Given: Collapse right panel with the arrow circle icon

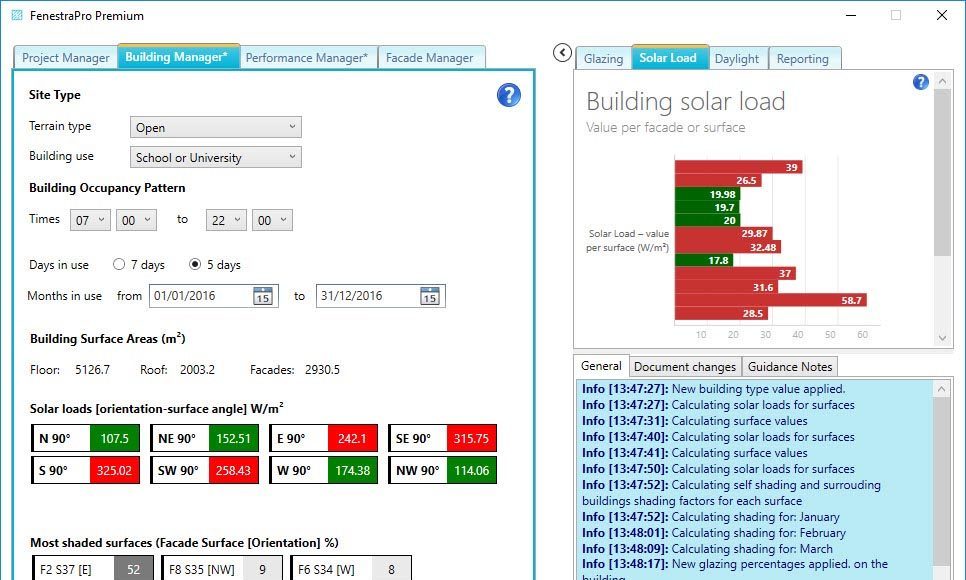Looking at the screenshot, I should click(562, 53).
